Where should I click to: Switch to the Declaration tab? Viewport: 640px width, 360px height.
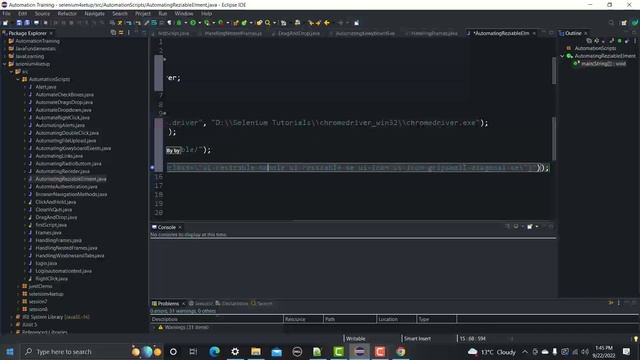pos(232,303)
